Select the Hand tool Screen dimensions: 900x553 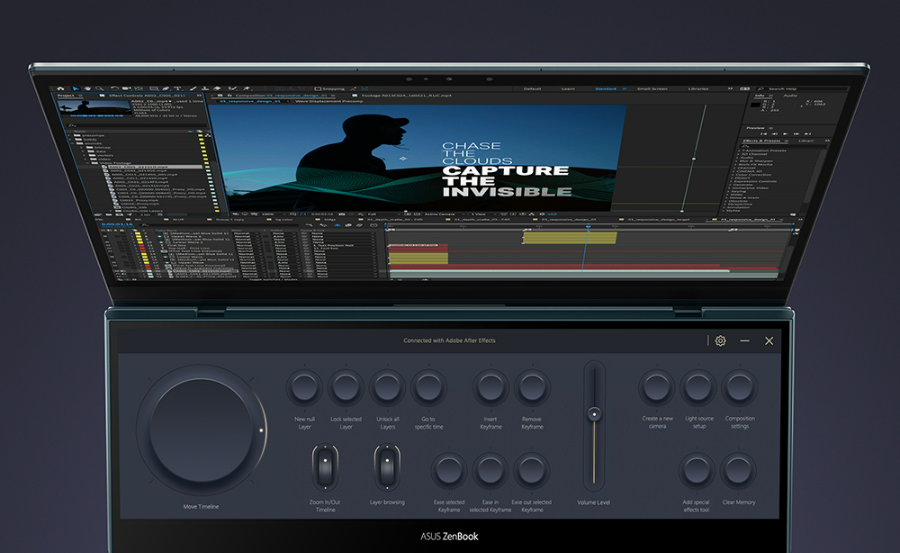(x=88, y=88)
